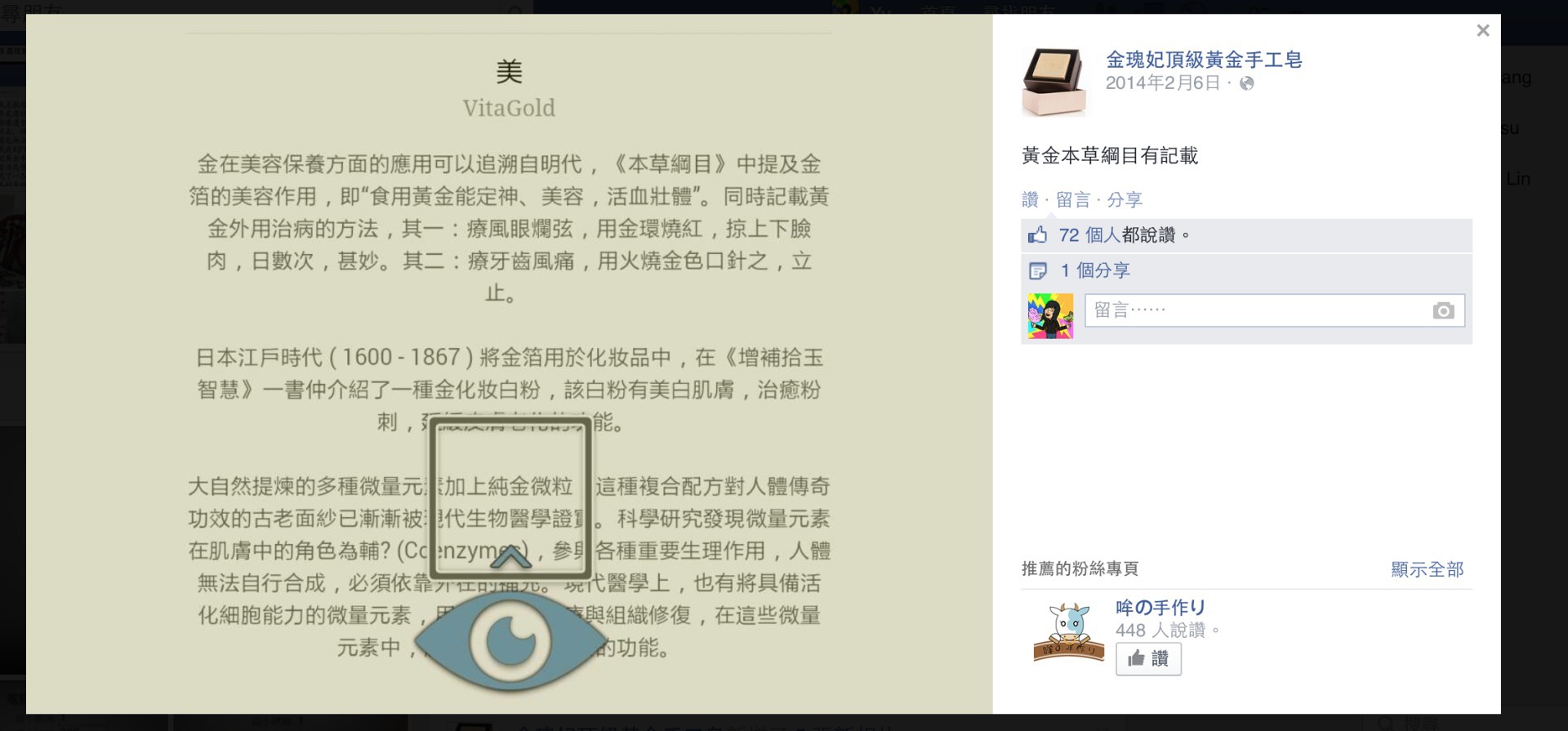
Task: Open the soap page profile thumbnail
Action: pyautogui.click(x=1053, y=81)
